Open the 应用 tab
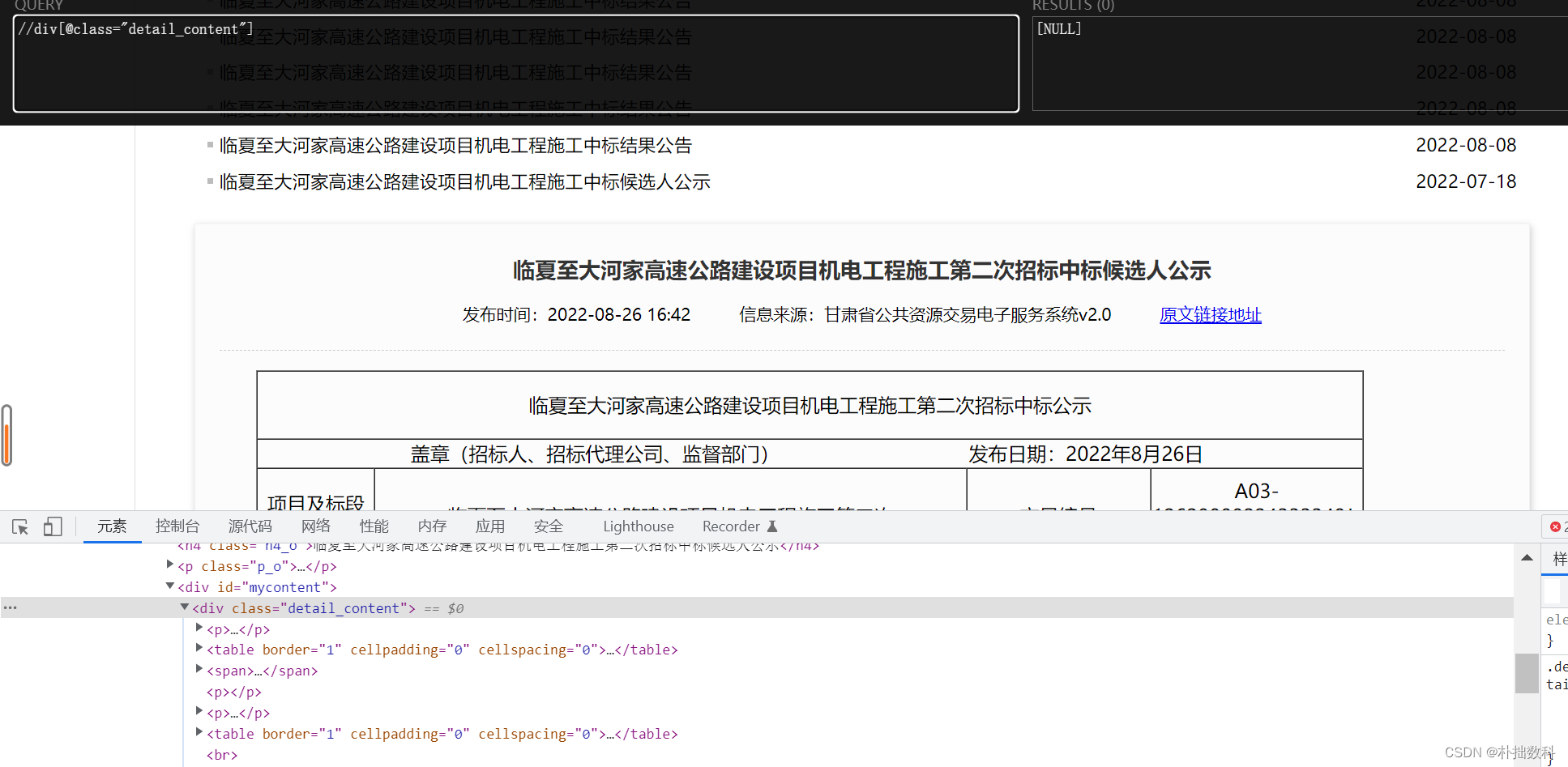 (x=490, y=526)
